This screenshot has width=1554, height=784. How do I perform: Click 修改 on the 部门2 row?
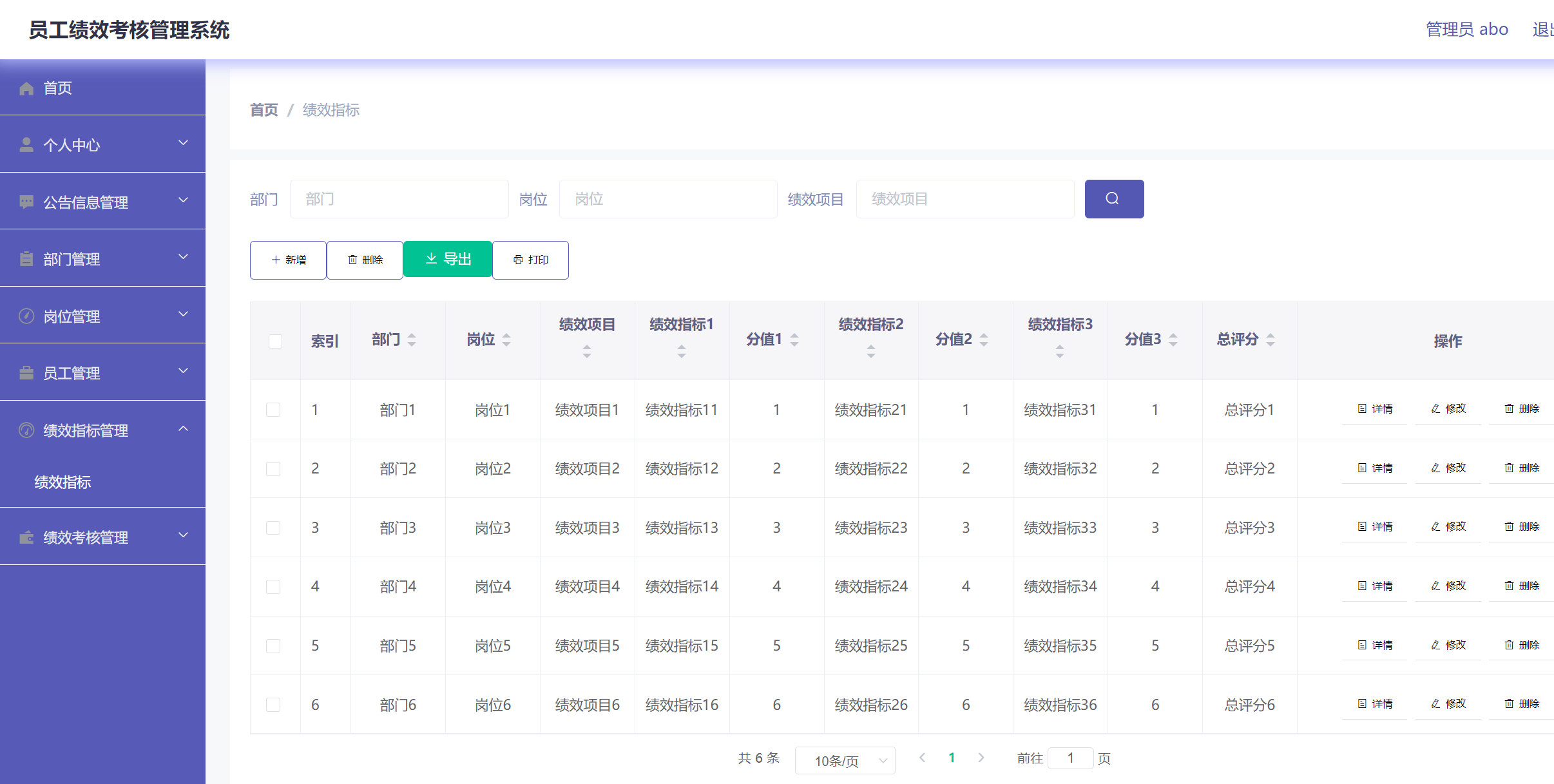[x=1448, y=468]
